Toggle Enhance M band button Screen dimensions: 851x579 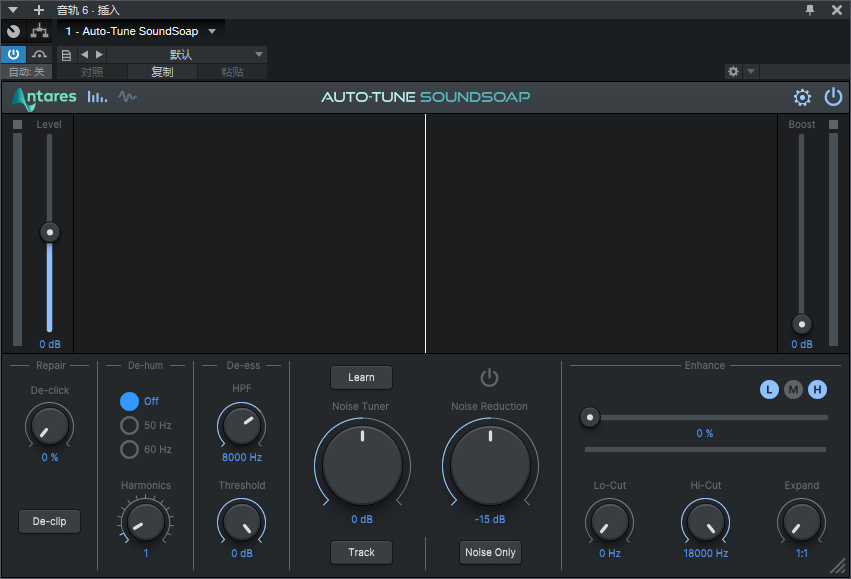793,389
